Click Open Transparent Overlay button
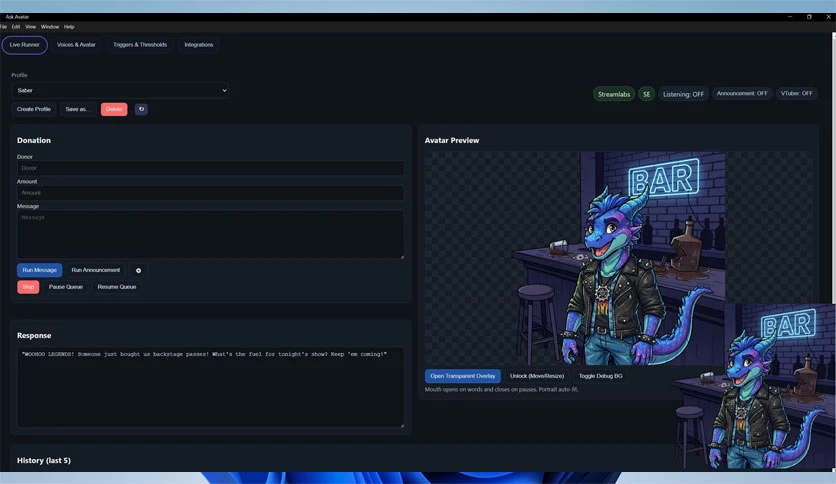 (x=463, y=376)
